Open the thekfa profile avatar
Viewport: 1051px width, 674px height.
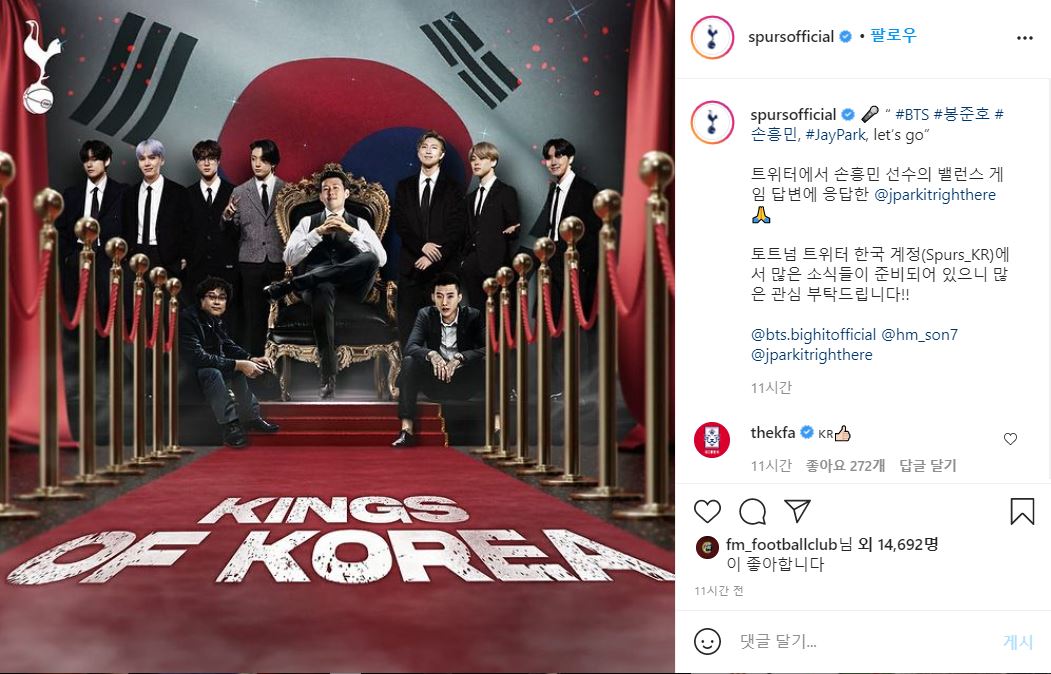(712, 440)
